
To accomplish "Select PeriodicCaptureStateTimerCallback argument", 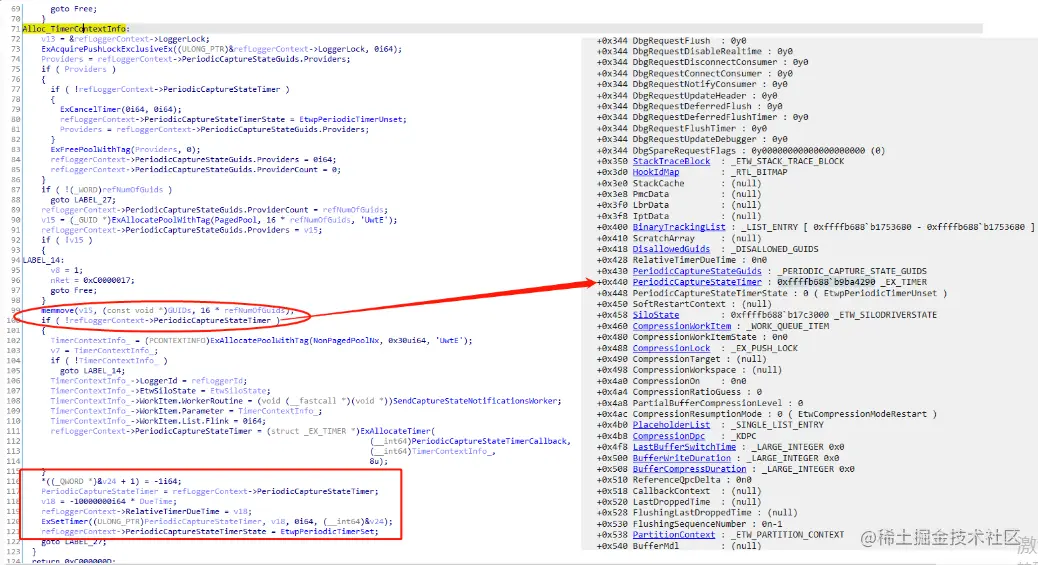I will point(489,441).
